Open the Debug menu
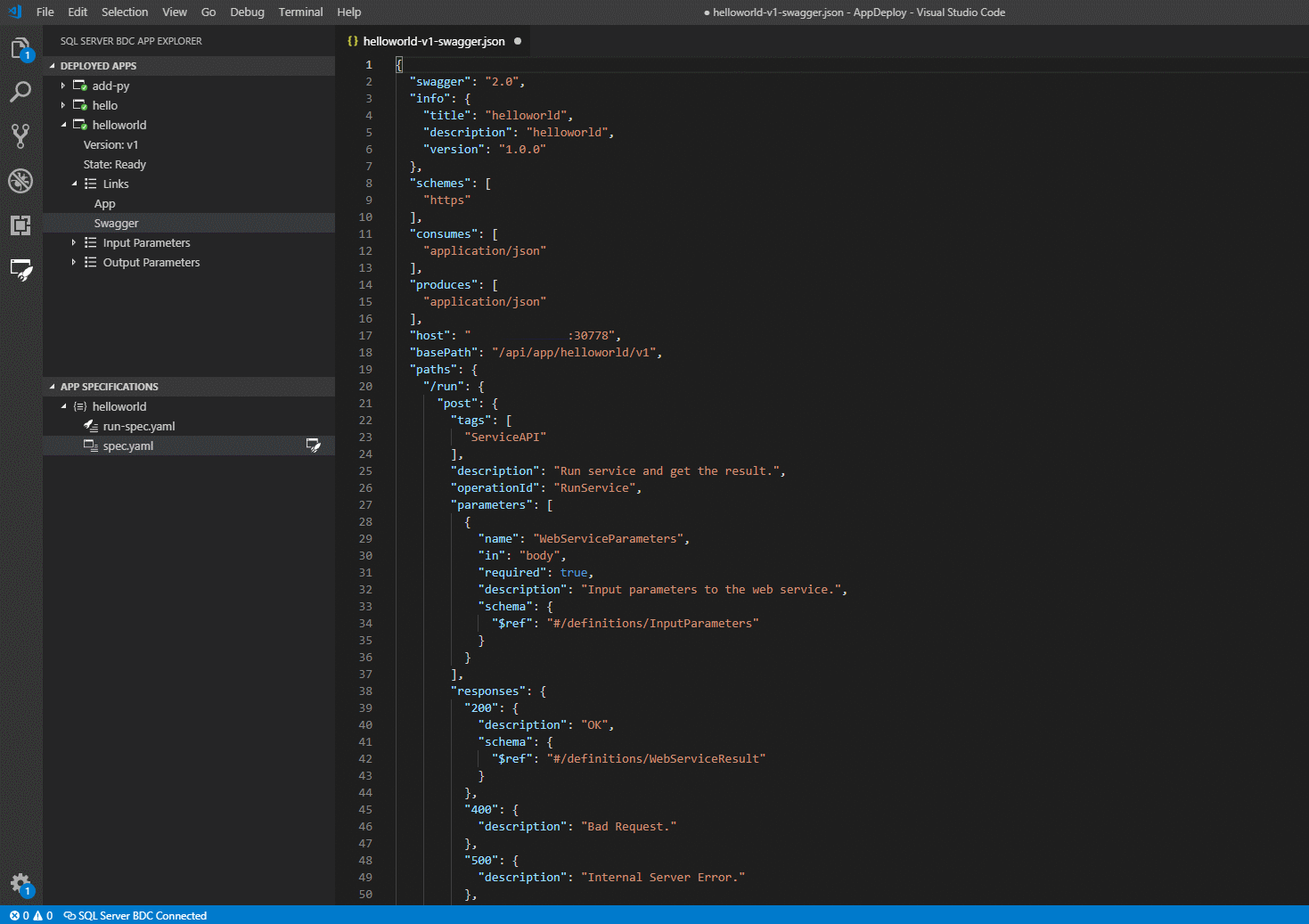This screenshot has width=1309, height=924. pos(247,12)
